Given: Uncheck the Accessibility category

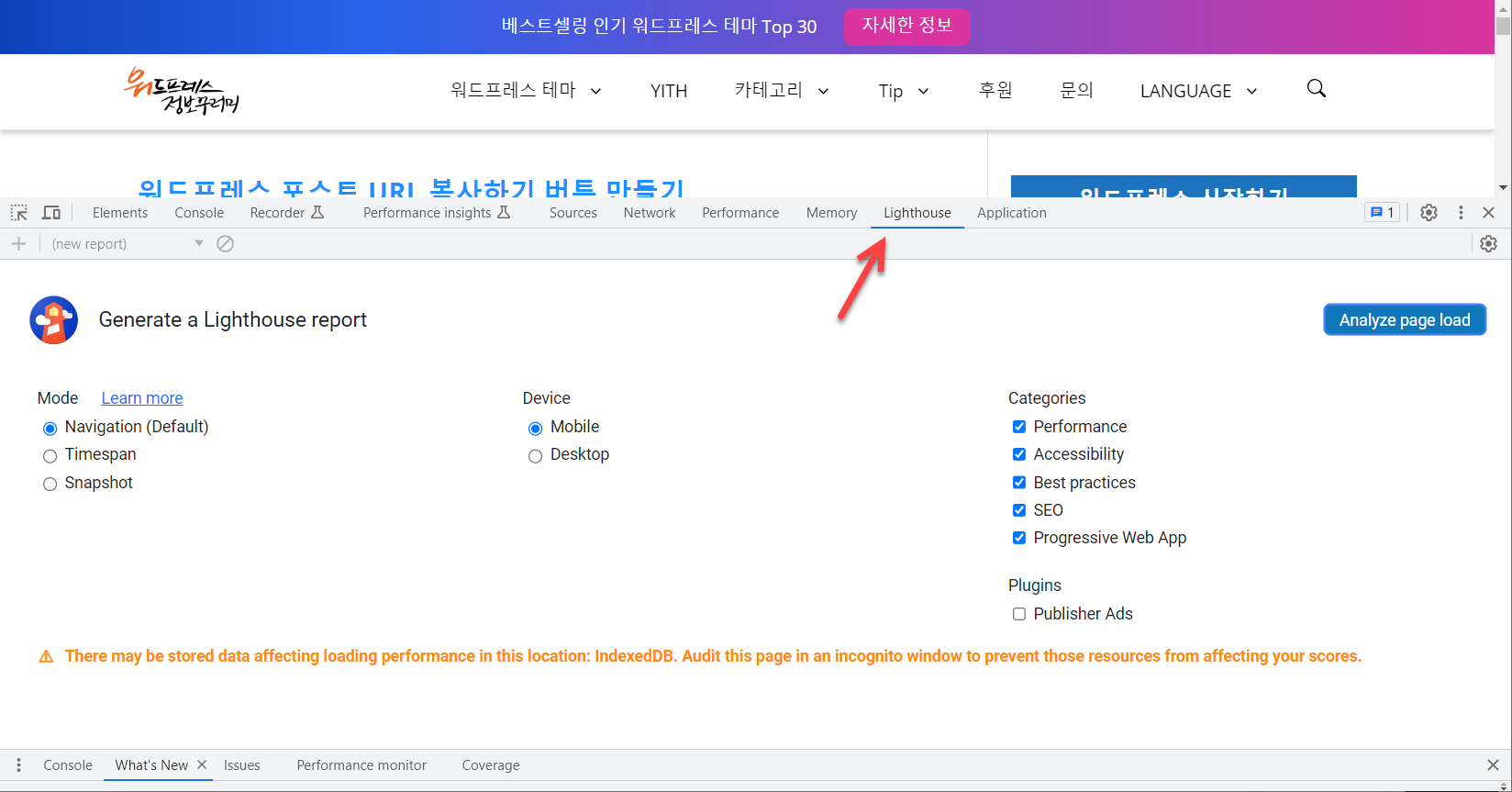Looking at the screenshot, I should tap(1018, 454).
